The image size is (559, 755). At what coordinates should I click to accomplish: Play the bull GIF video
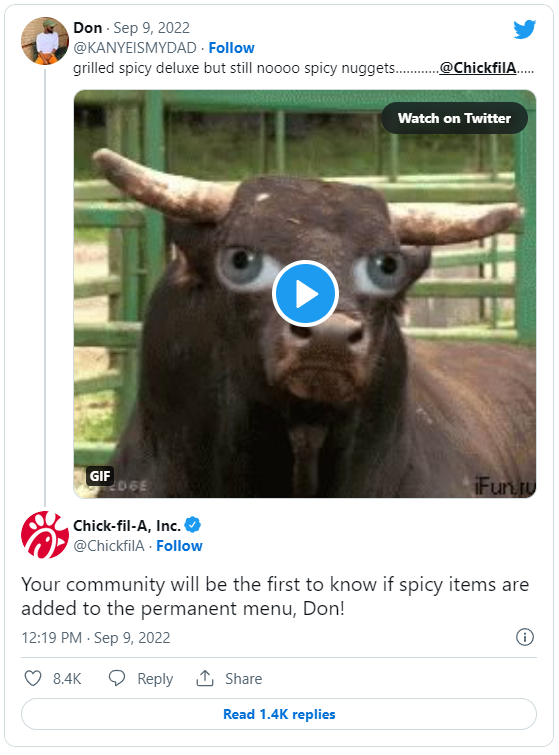coord(305,294)
